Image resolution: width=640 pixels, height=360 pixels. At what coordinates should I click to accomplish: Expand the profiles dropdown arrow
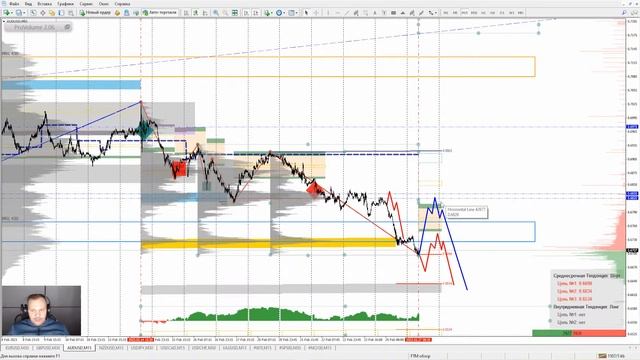click(24, 13)
